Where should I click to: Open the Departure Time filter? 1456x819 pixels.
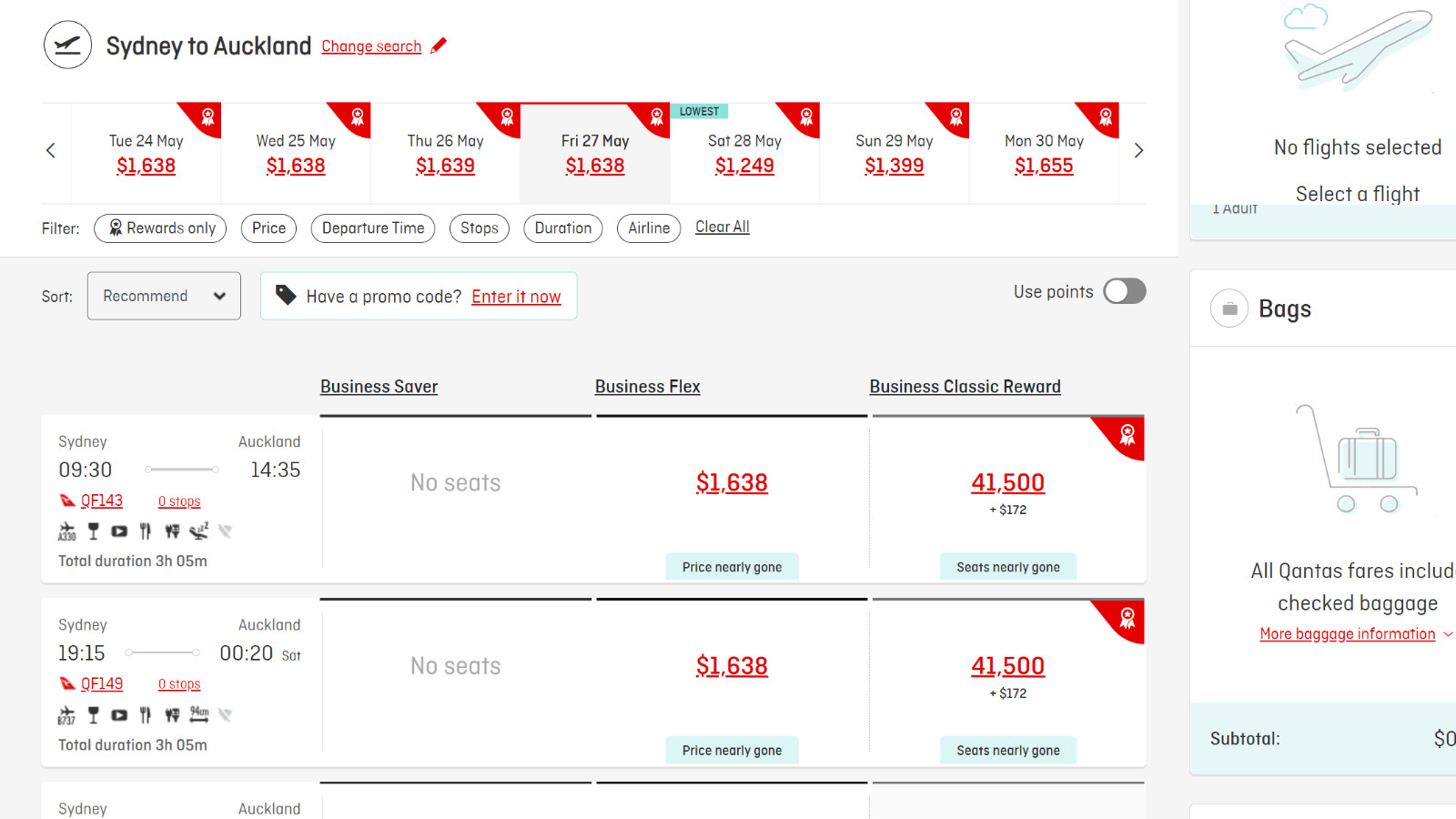[x=373, y=228]
